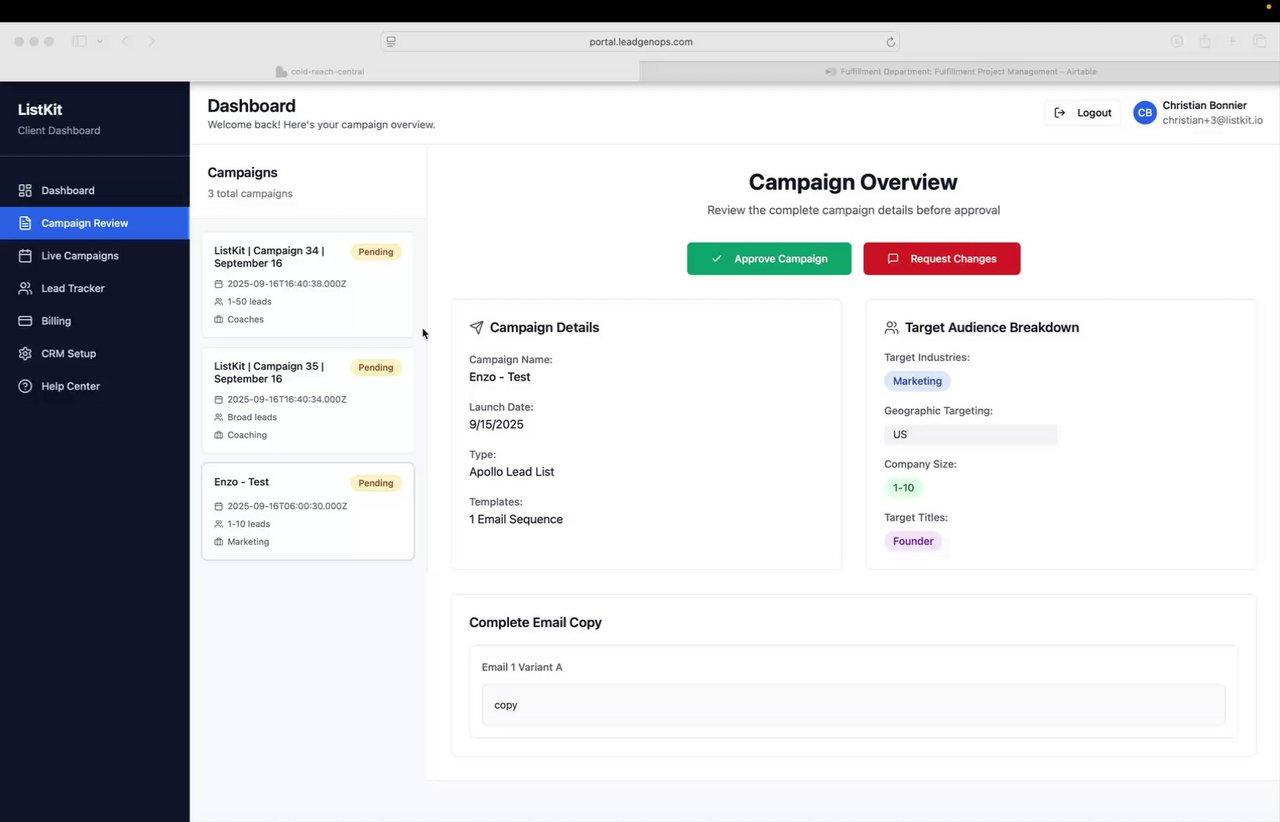Click the CB user avatar
This screenshot has height=822, width=1280.
(x=1144, y=113)
